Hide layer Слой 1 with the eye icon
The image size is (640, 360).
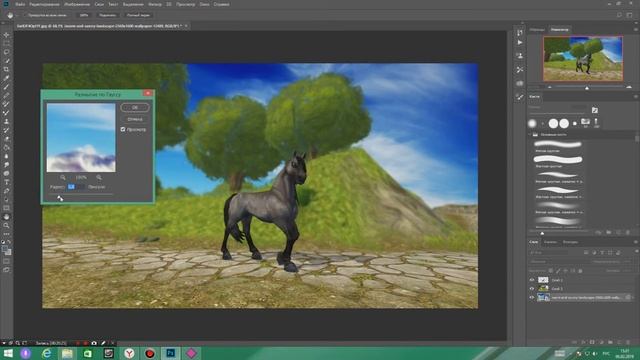[532, 289]
